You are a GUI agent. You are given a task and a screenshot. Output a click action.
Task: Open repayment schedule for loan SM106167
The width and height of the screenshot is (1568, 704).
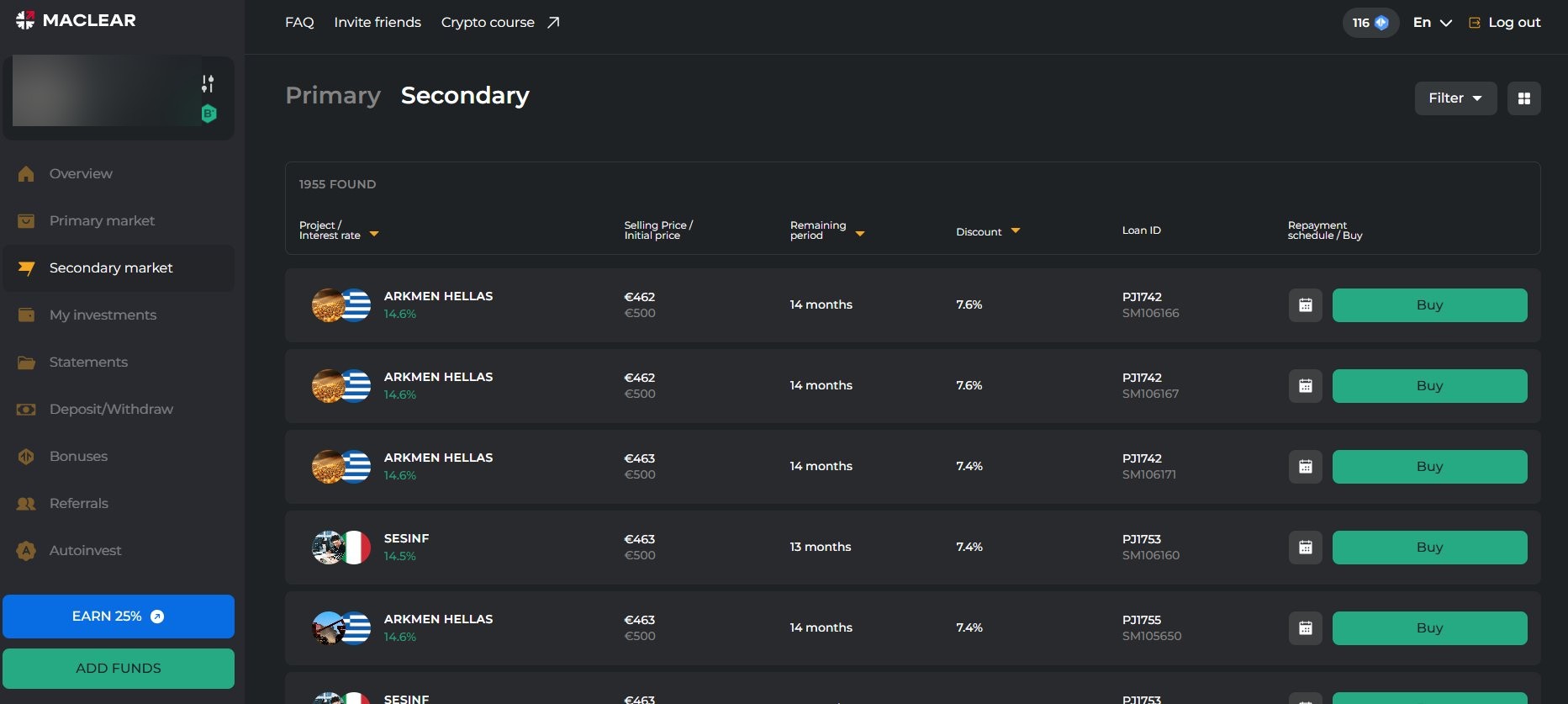pos(1306,386)
